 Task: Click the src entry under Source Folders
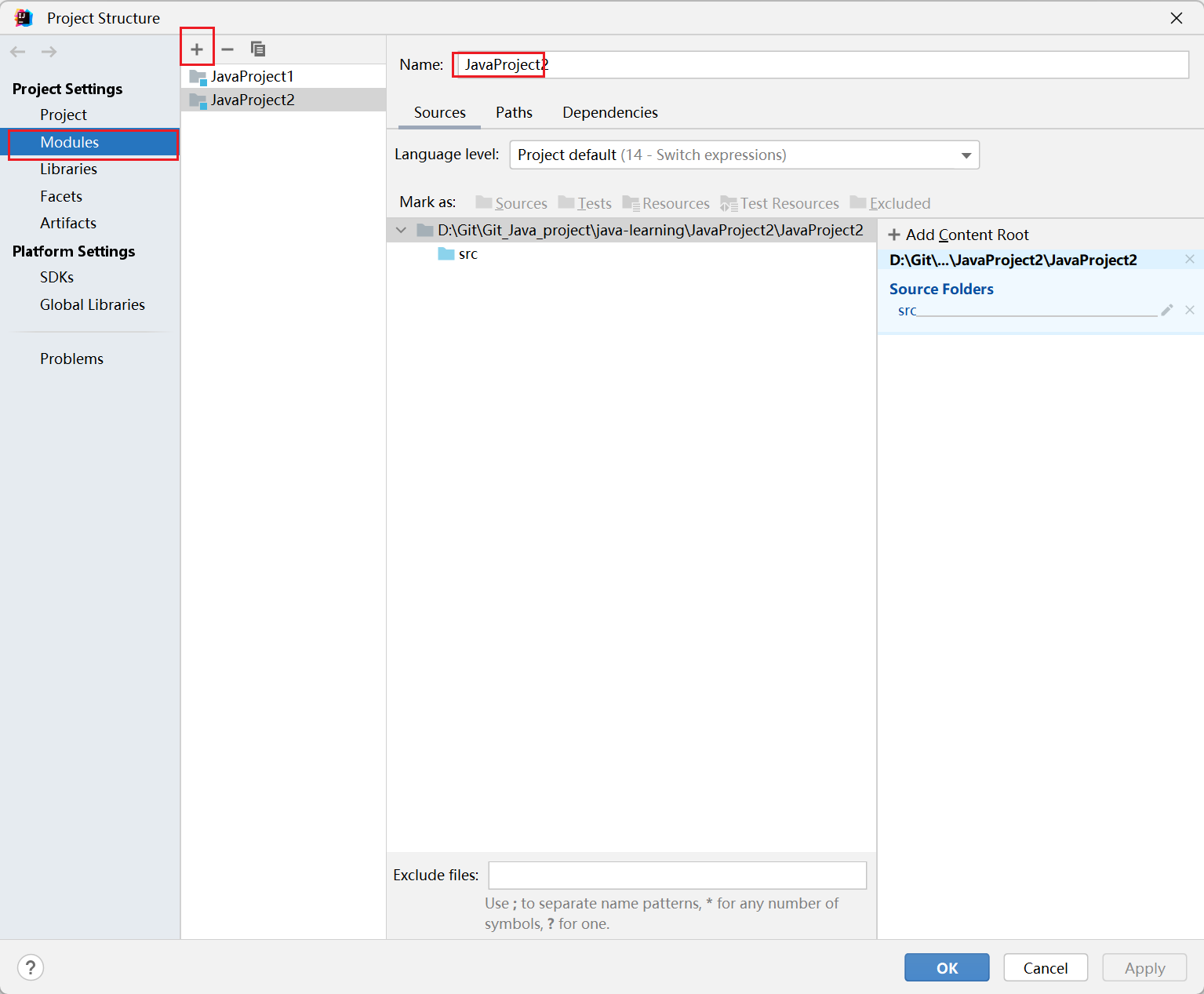(907, 311)
